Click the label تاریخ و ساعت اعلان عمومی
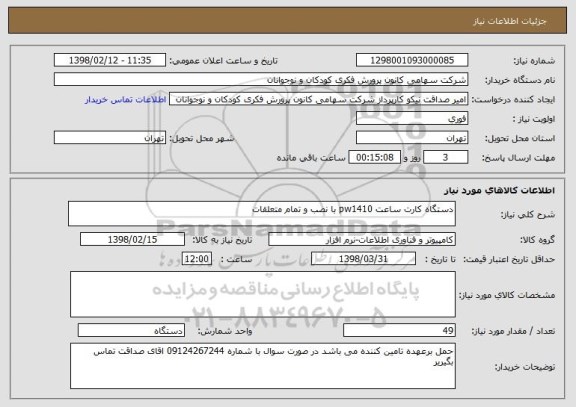Viewport: 576px width, 407px height. coord(223,61)
